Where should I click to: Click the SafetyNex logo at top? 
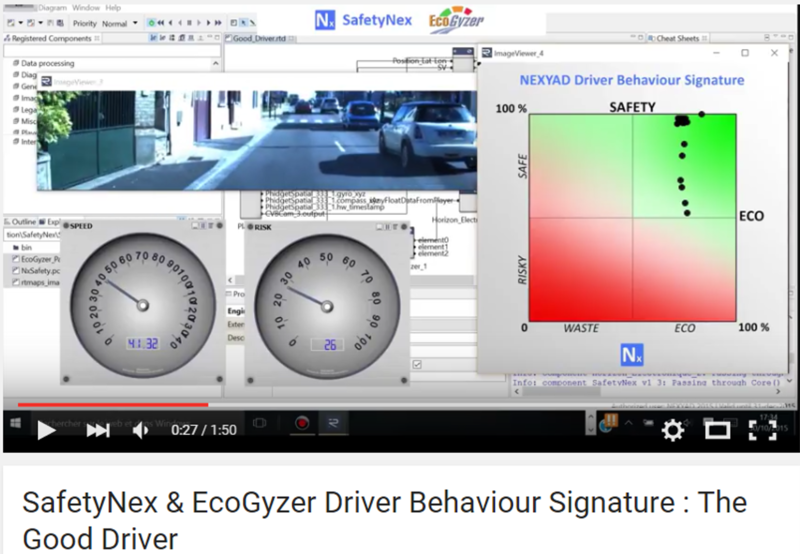point(363,20)
